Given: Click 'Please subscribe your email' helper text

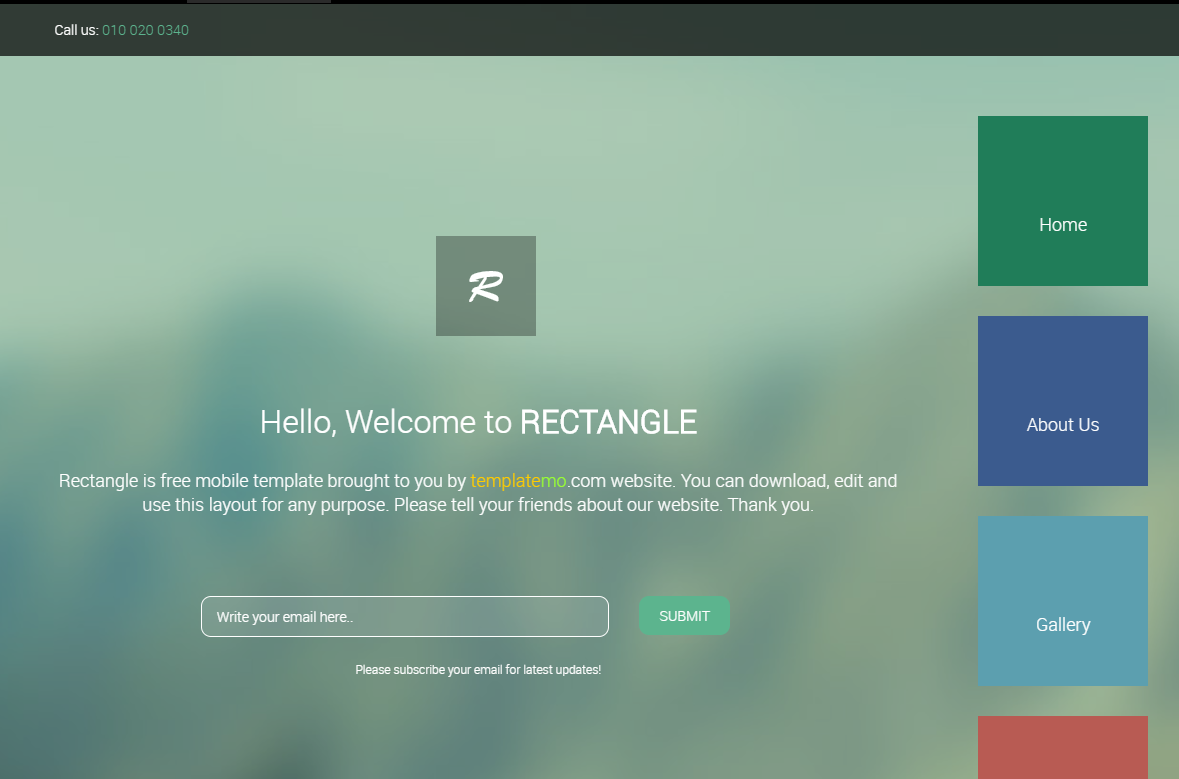Looking at the screenshot, I should coord(478,670).
